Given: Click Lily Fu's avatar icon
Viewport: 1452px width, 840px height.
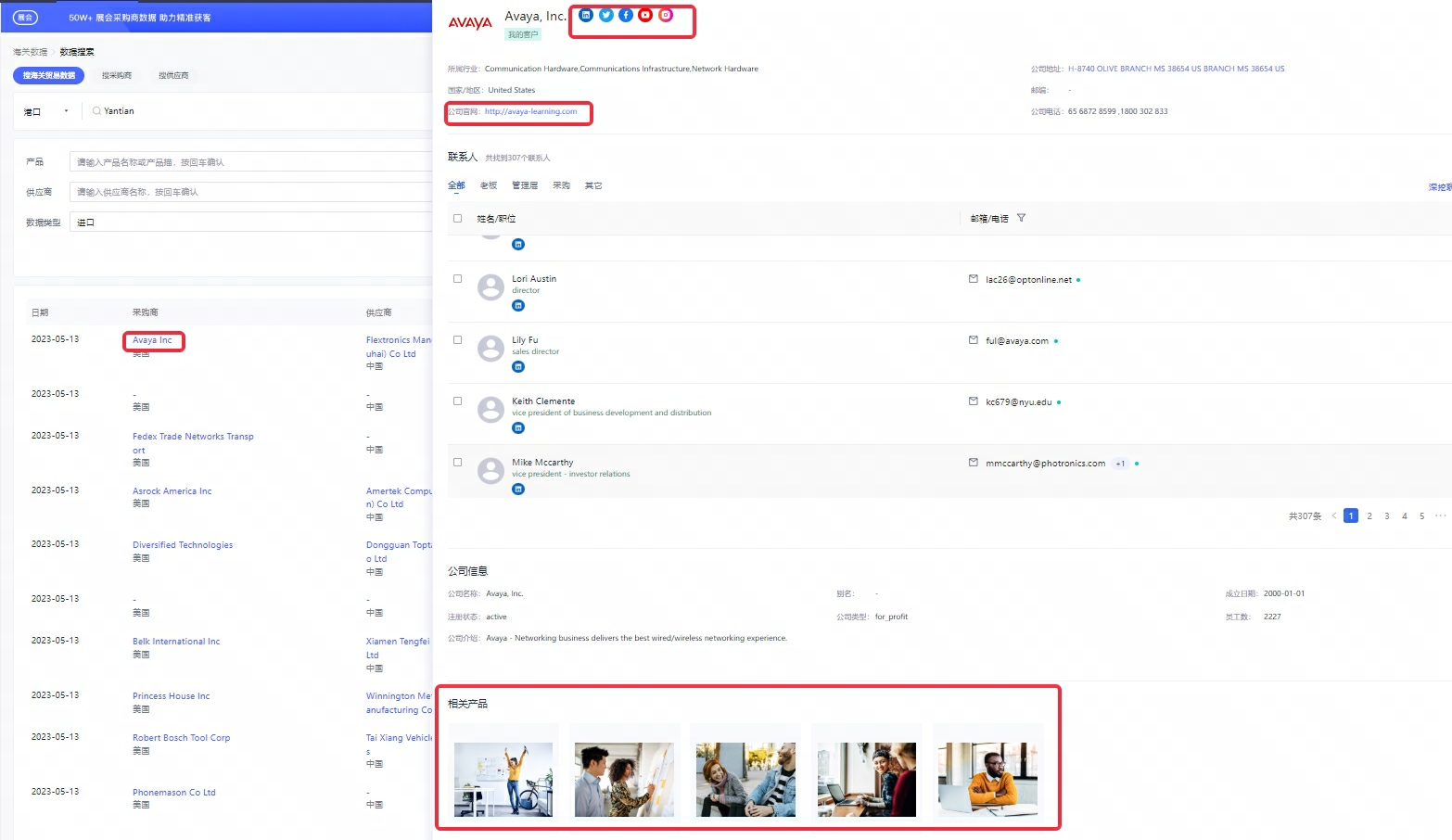Looking at the screenshot, I should coord(490,349).
